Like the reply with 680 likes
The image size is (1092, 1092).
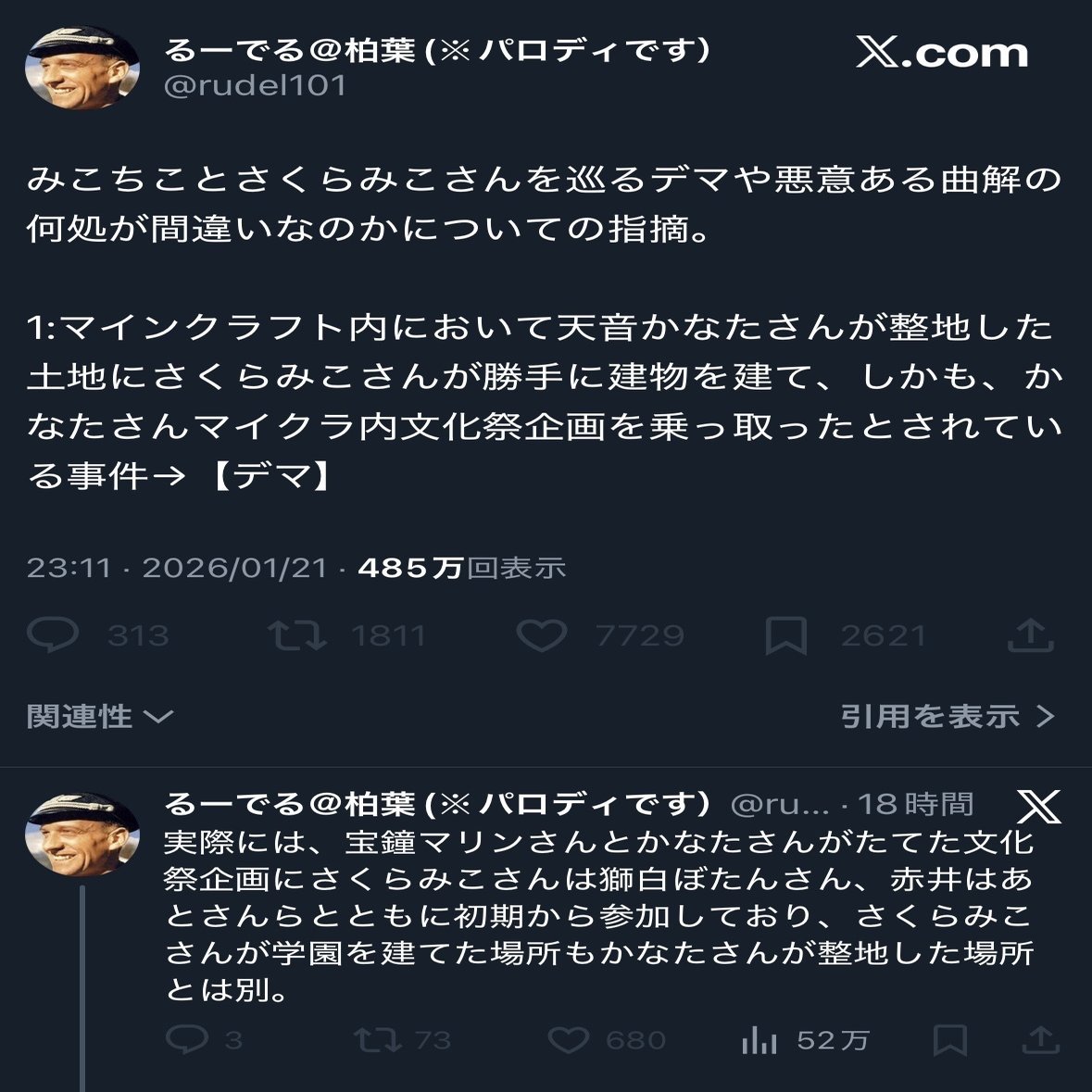click(568, 1039)
